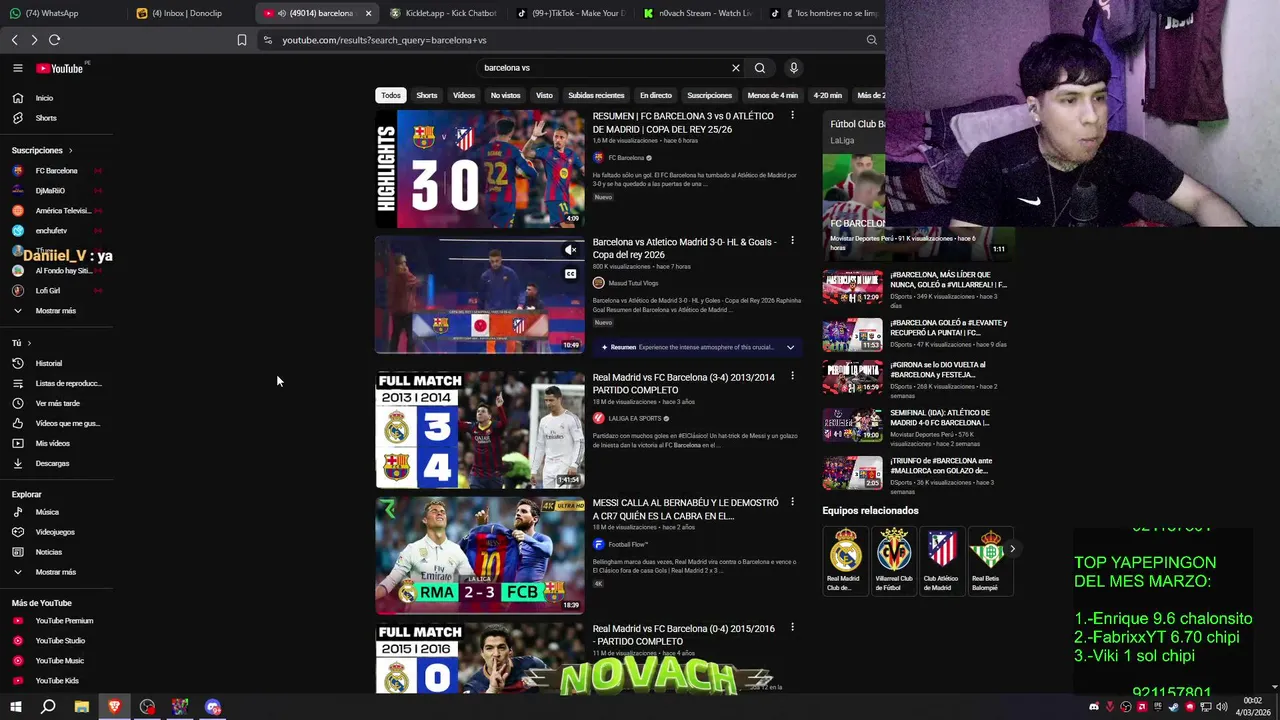
Task: Unmute the Barcelona vs Atletico preview
Action: pyautogui.click(x=570, y=250)
